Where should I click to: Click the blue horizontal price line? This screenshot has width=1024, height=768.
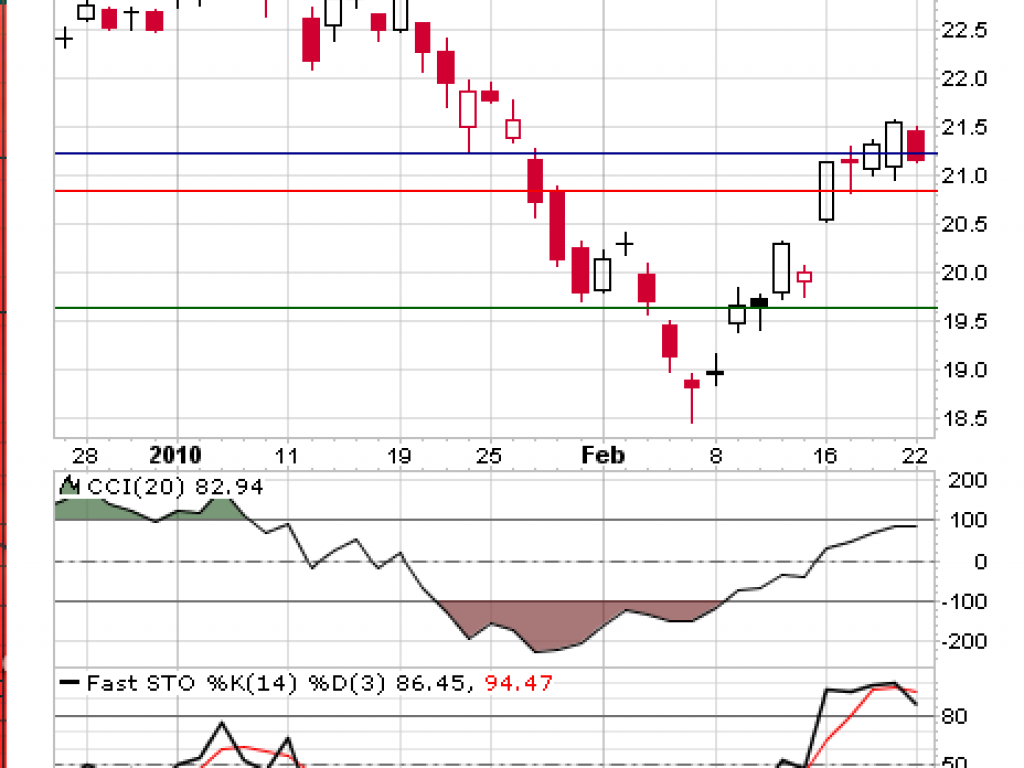[496, 153]
